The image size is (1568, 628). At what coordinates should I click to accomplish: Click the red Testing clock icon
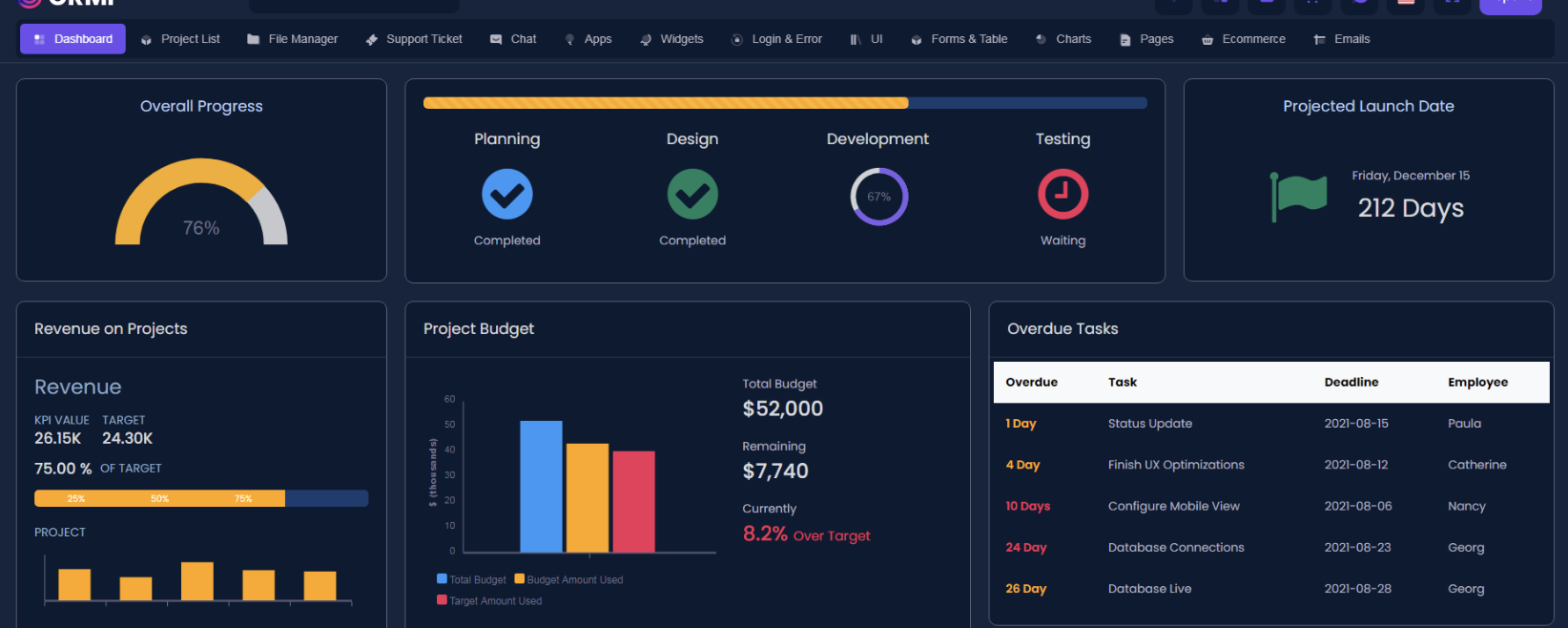pyautogui.click(x=1063, y=195)
